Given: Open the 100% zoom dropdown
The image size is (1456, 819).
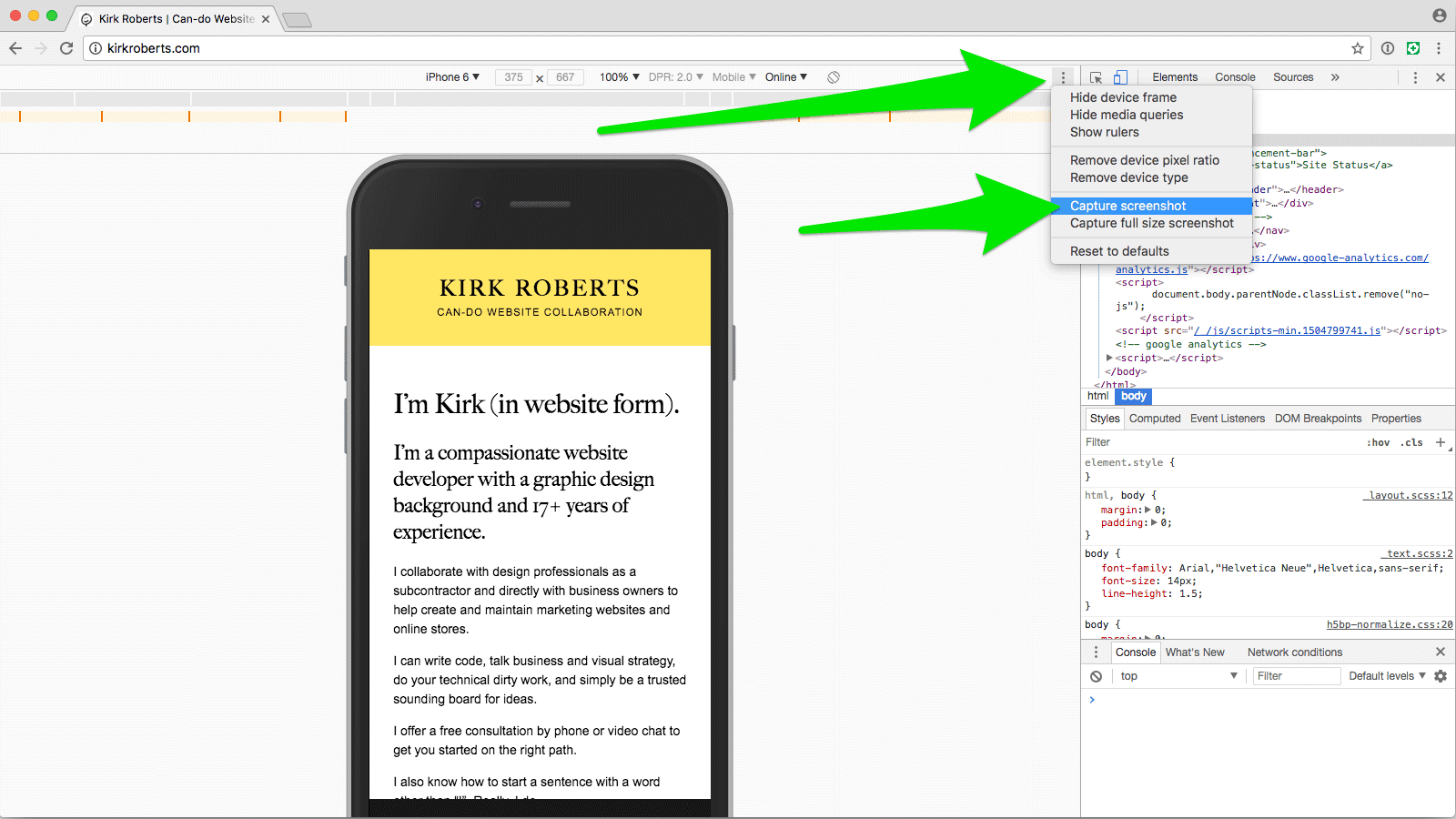Looking at the screenshot, I should [x=619, y=77].
